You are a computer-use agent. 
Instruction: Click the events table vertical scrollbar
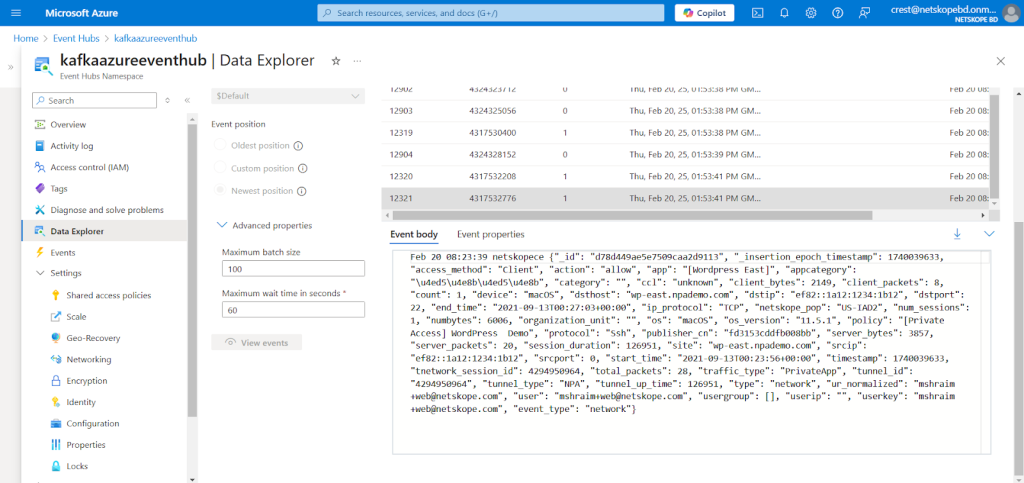995,146
